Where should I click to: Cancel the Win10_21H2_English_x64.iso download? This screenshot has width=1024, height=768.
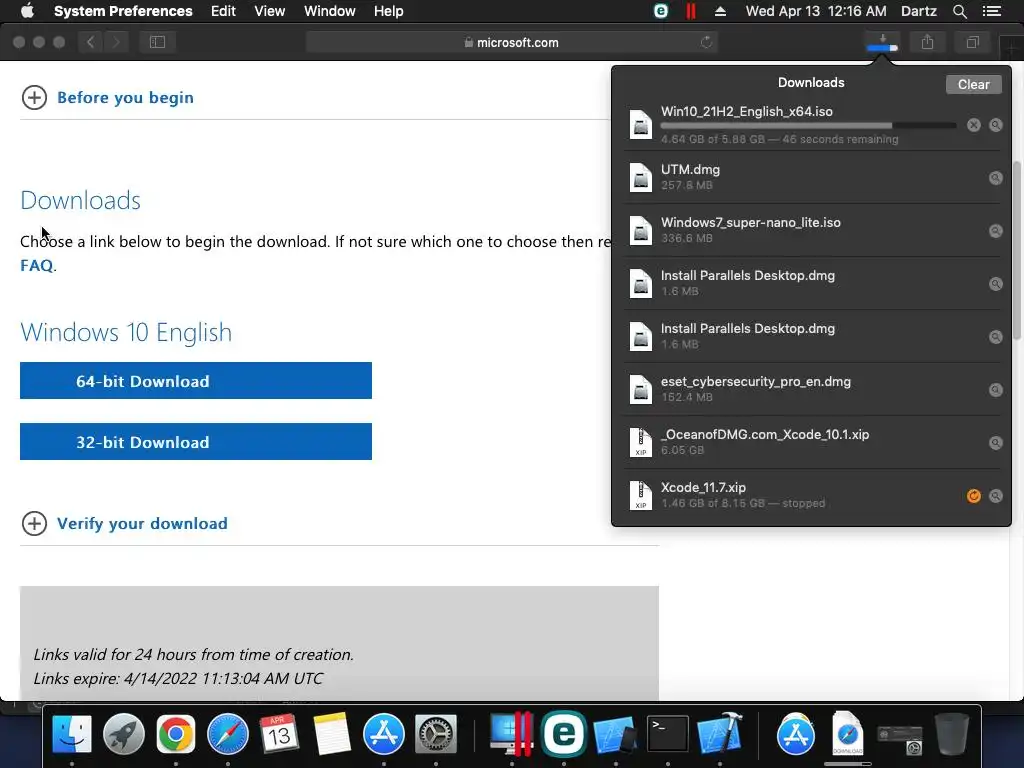tap(973, 125)
